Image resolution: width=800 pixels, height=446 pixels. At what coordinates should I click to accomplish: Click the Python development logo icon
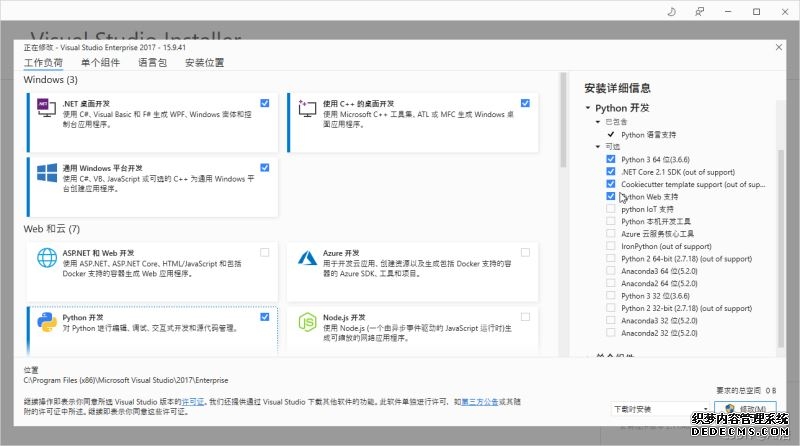(x=47, y=322)
